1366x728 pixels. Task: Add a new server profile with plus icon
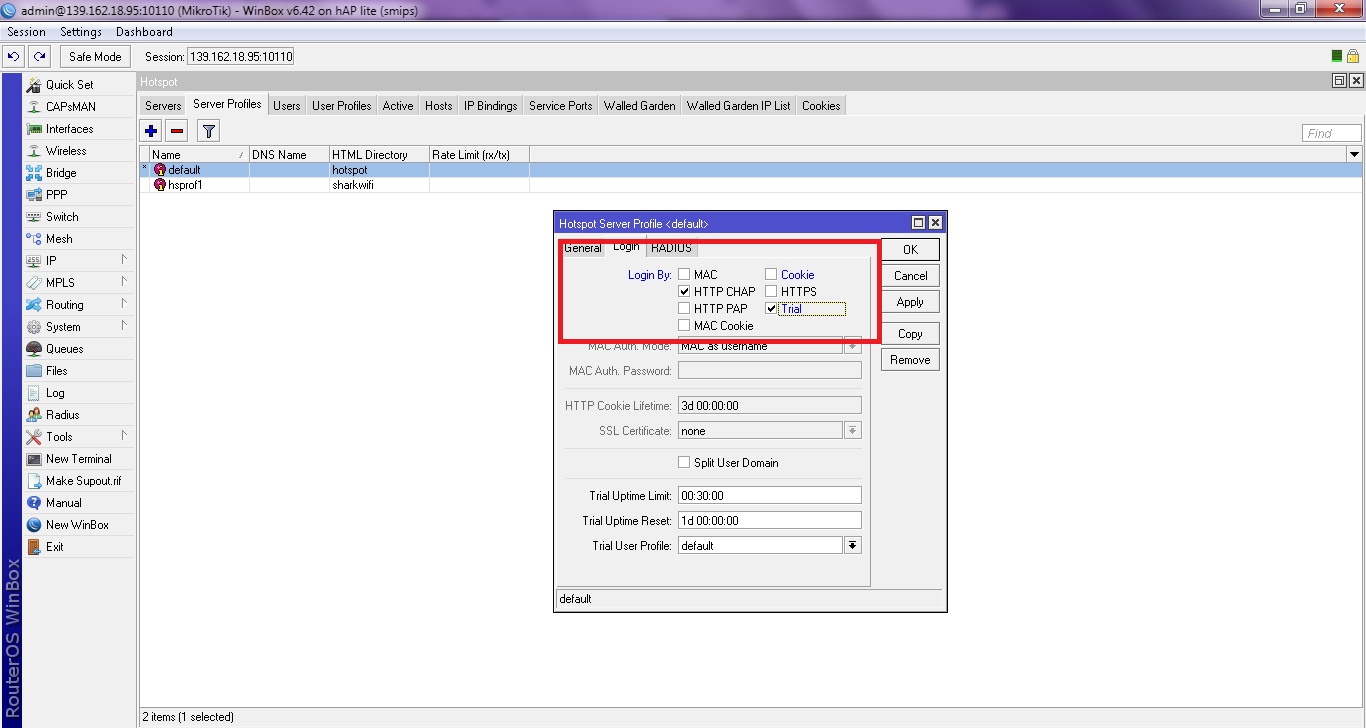pyautogui.click(x=151, y=131)
